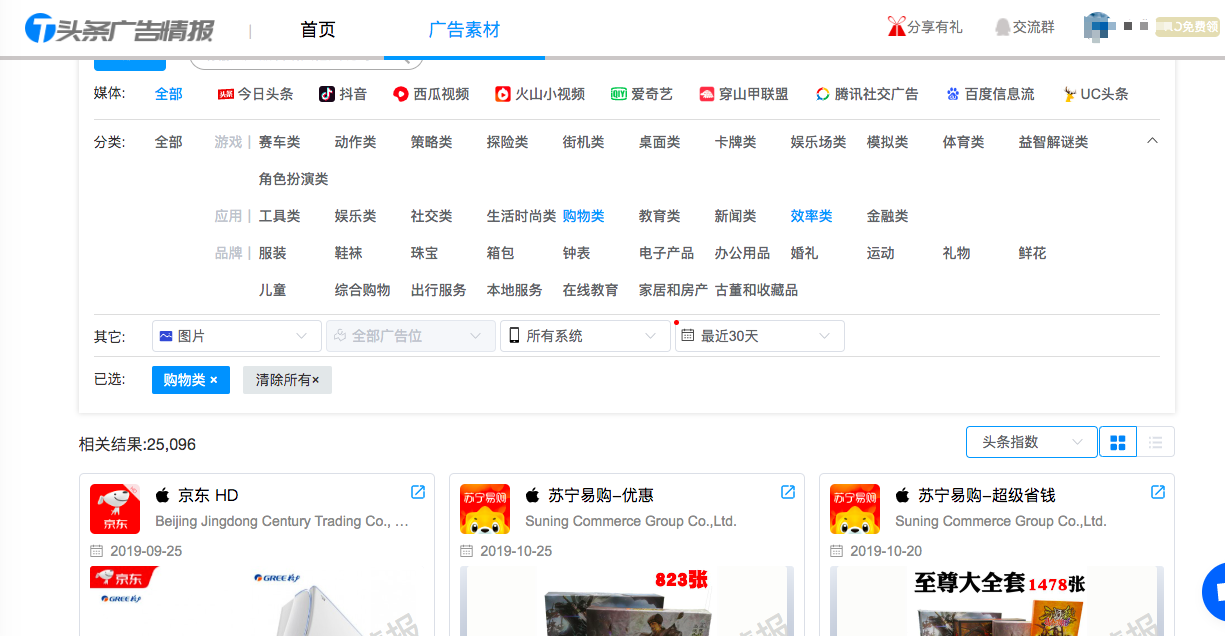Open the 苏宁易购-超级省钱 ad image thumbnail
The image size is (1225, 636).
click(997, 601)
